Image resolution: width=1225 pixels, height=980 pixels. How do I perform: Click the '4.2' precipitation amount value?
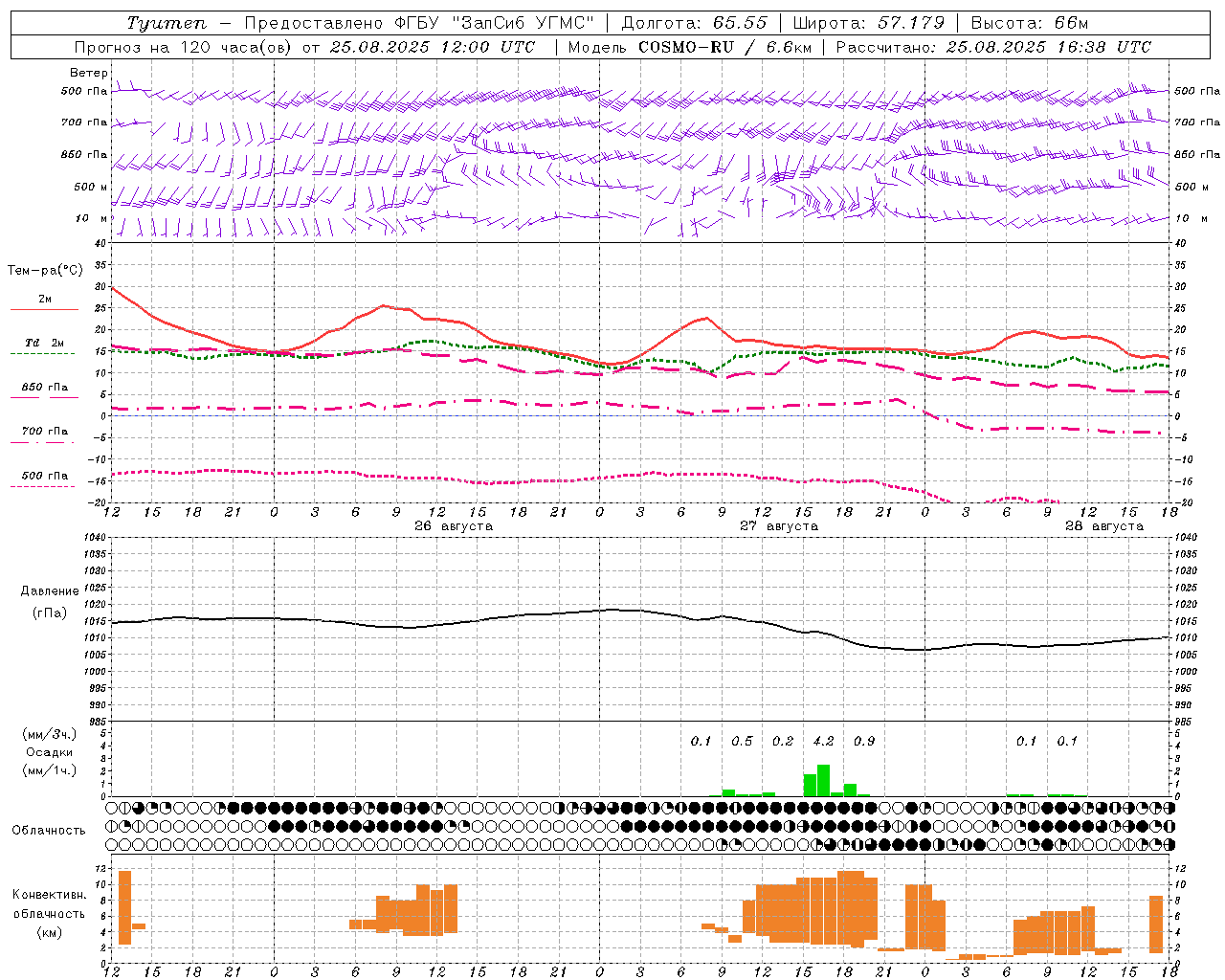(823, 741)
